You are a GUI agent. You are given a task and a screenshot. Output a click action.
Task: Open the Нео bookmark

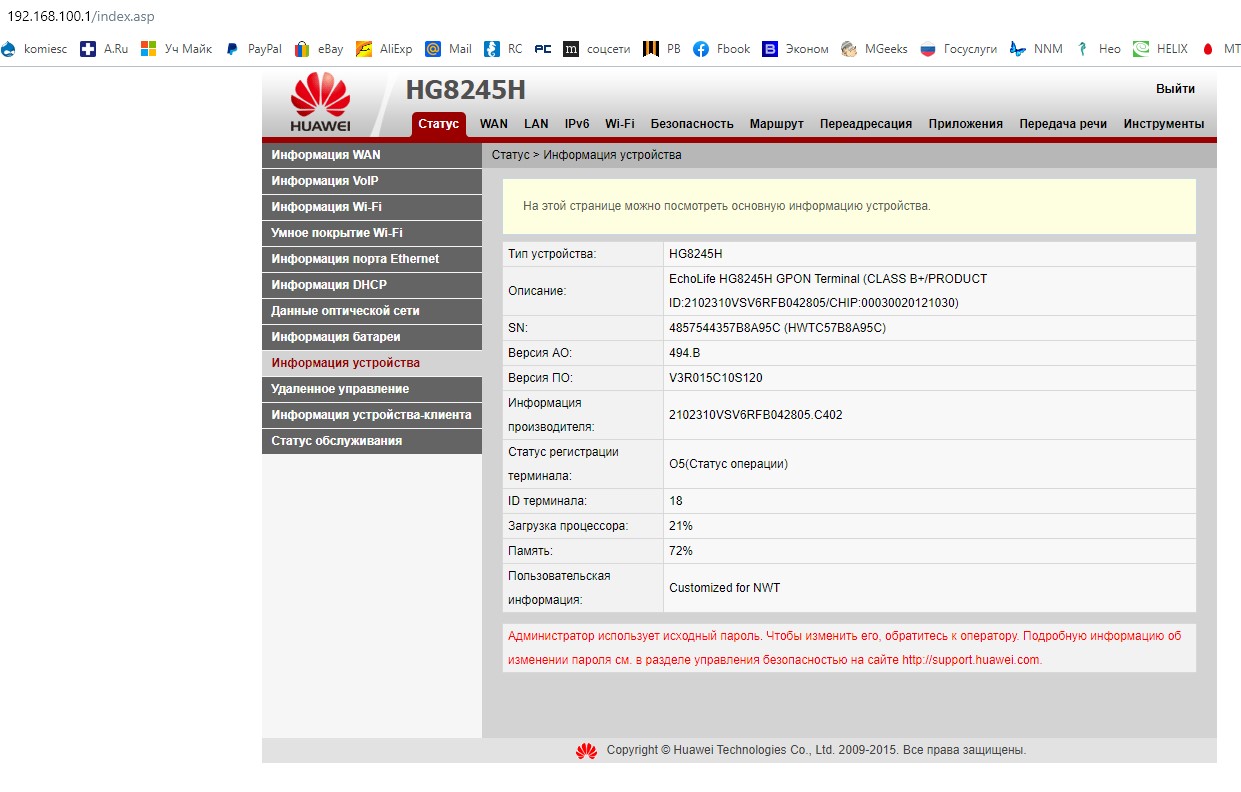[x=1097, y=48]
